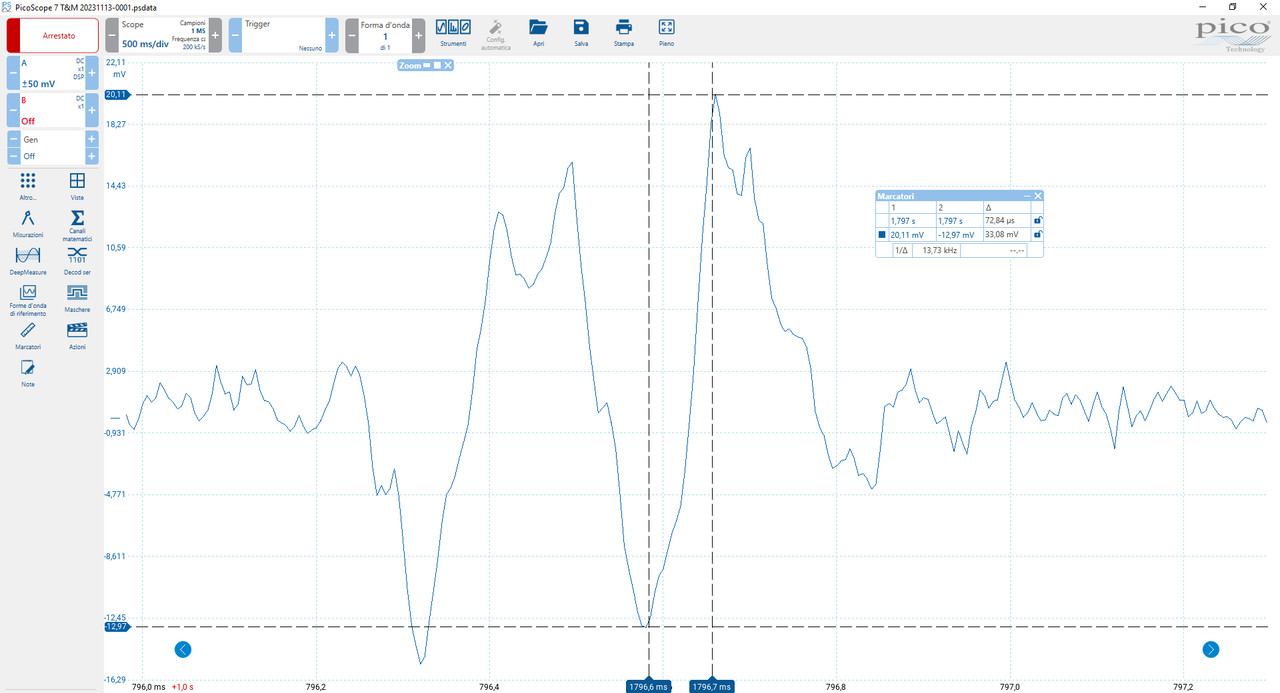Step the Trigger setting up with plus

[332, 35]
